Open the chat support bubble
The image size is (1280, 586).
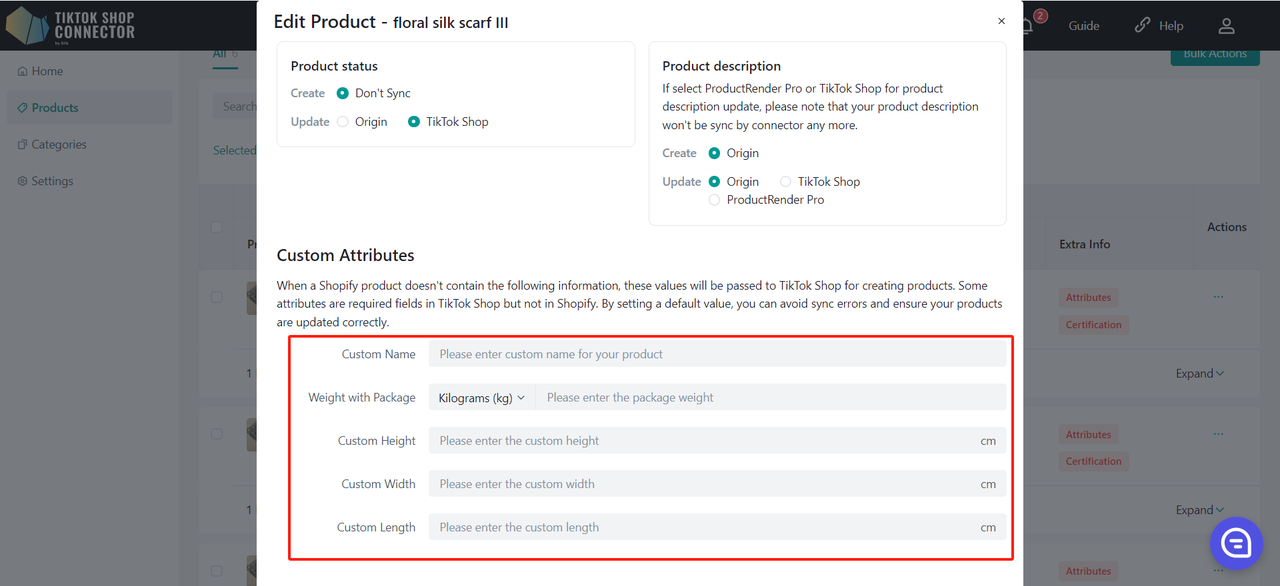(x=1237, y=543)
